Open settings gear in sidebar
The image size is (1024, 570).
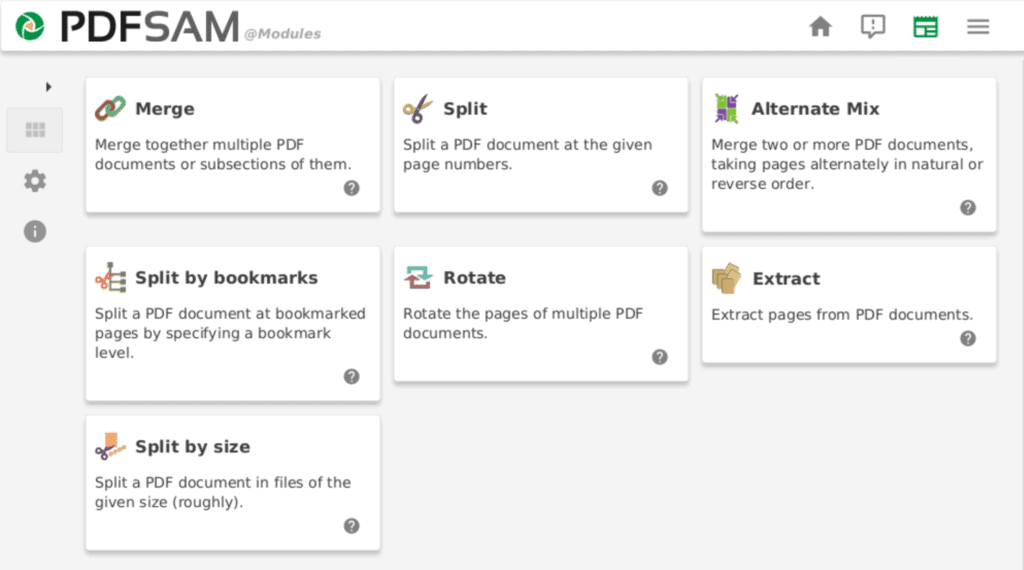35,181
